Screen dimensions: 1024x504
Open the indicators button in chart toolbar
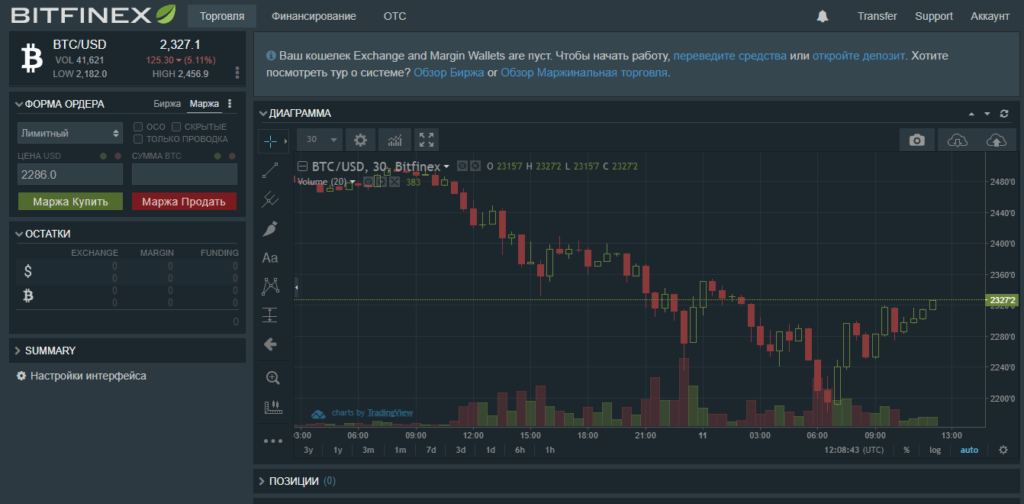395,140
